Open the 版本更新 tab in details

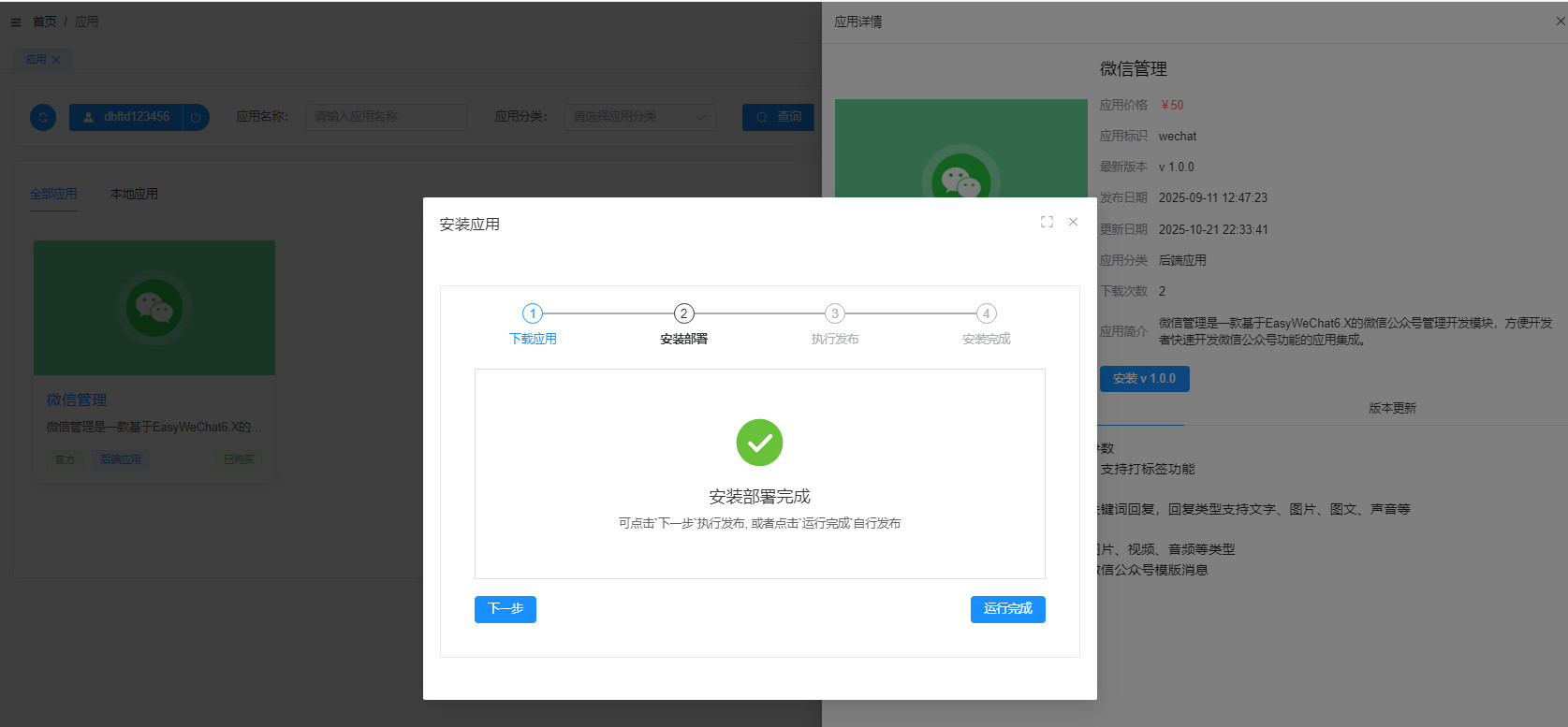click(x=1392, y=408)
